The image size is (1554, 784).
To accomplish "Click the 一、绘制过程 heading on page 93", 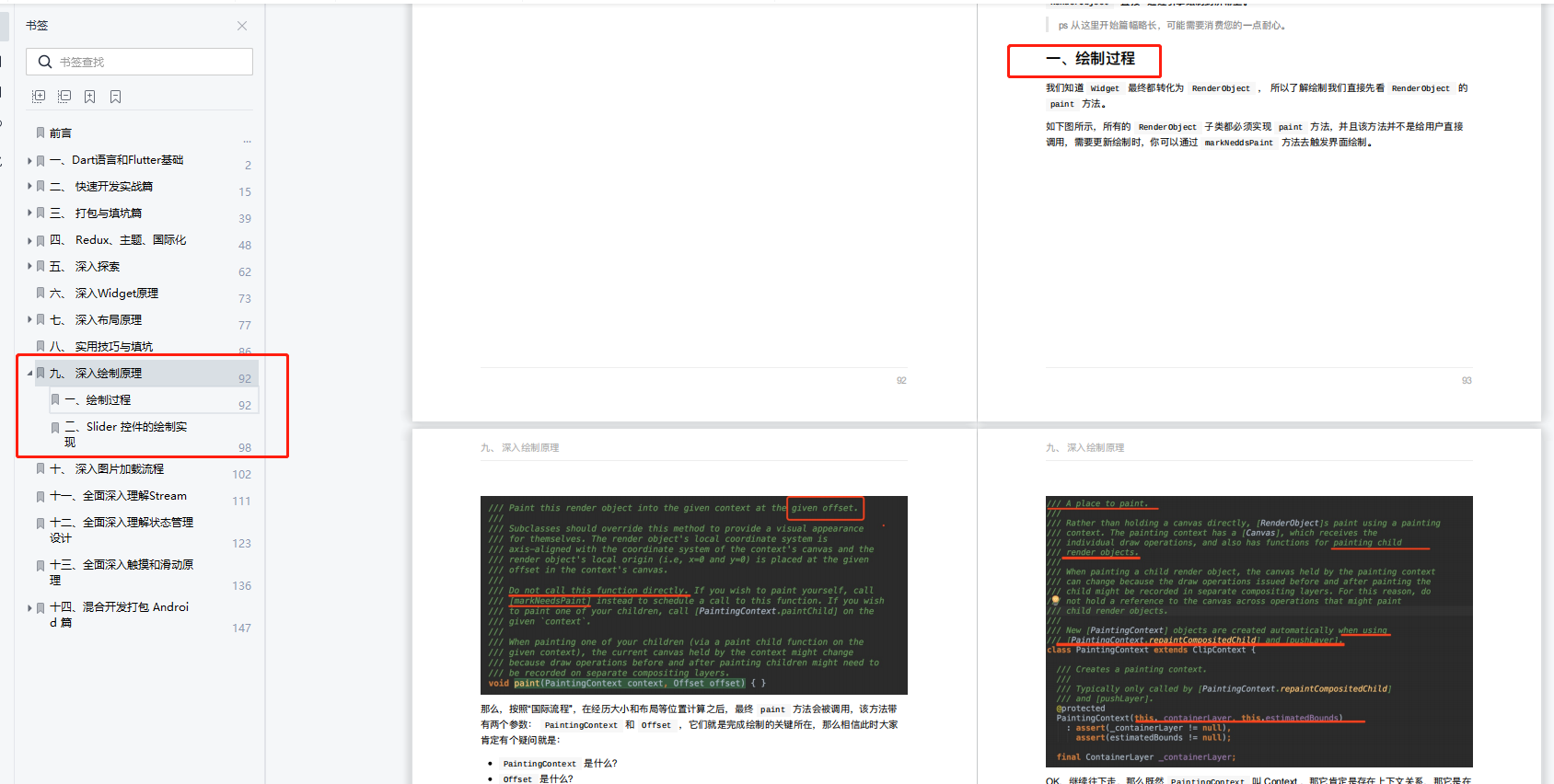I will click(x=1090, y=59).
